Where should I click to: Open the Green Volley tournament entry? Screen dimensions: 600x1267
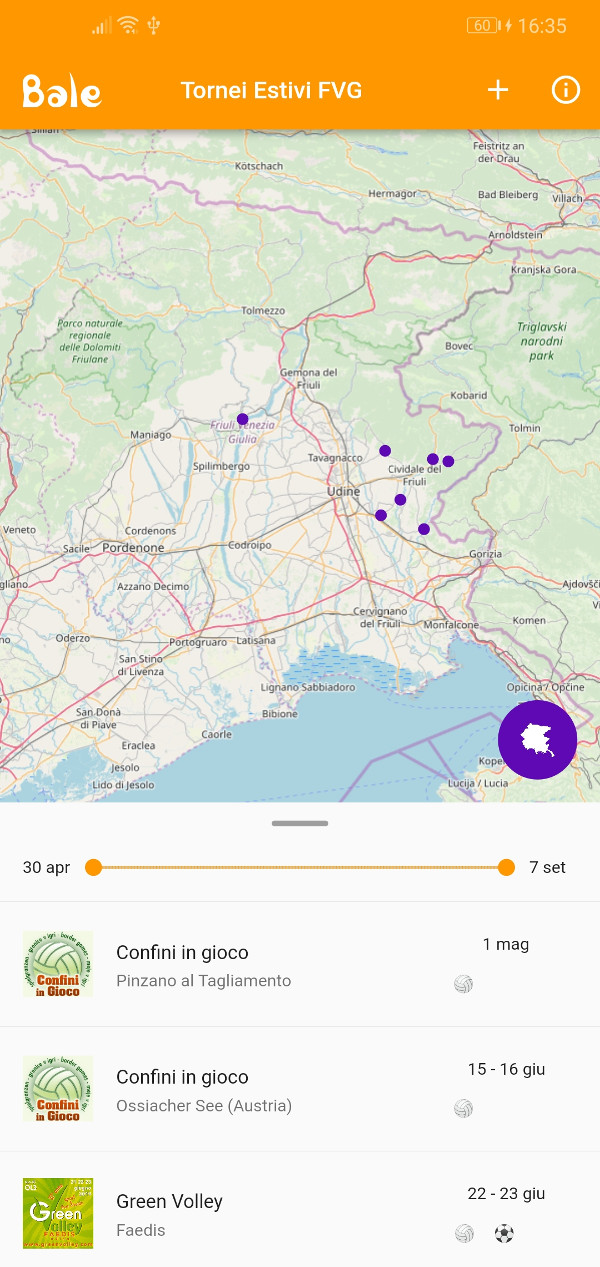(x=300, y=1213)
